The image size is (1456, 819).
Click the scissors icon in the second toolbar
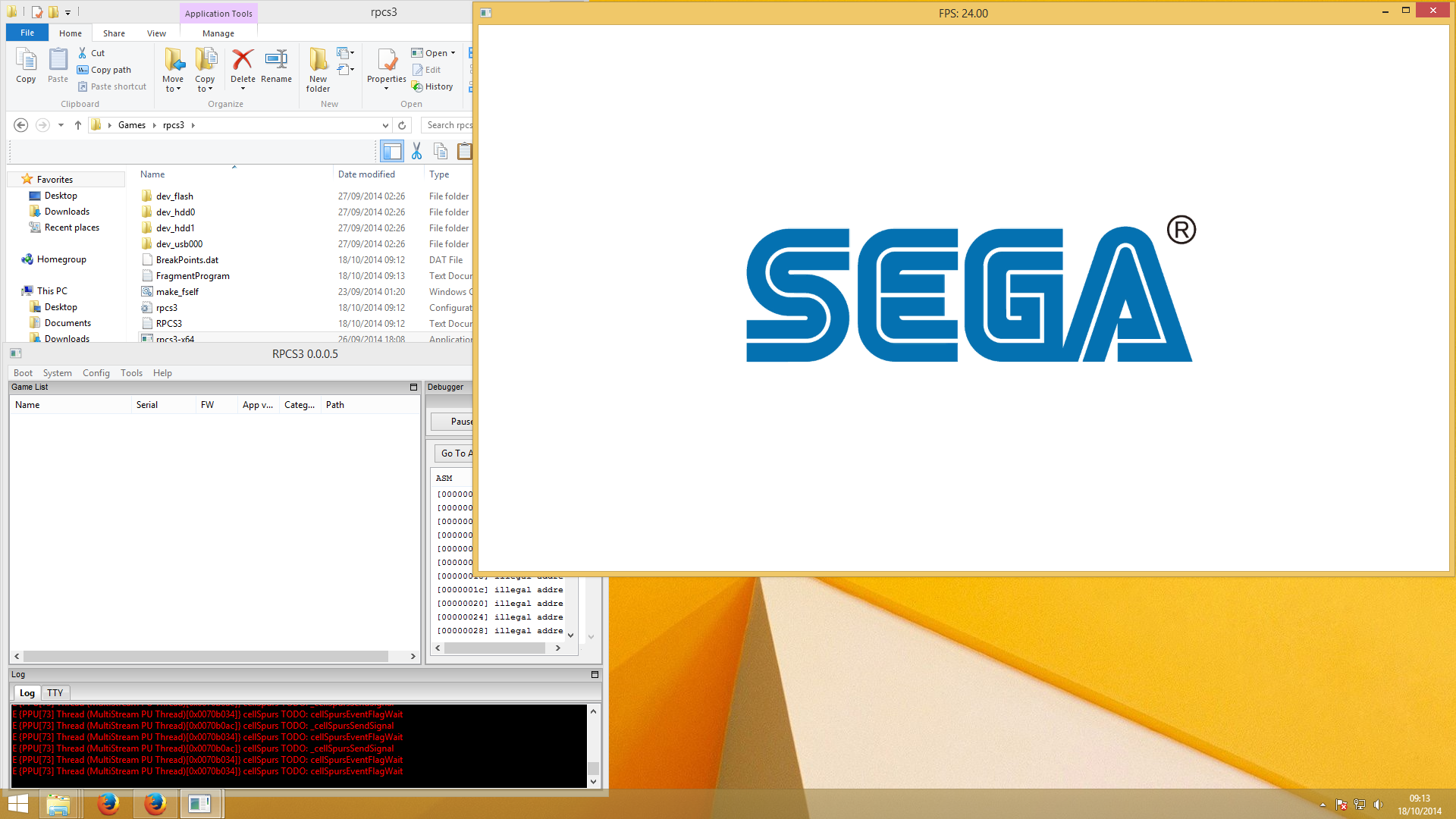[416, 152]
